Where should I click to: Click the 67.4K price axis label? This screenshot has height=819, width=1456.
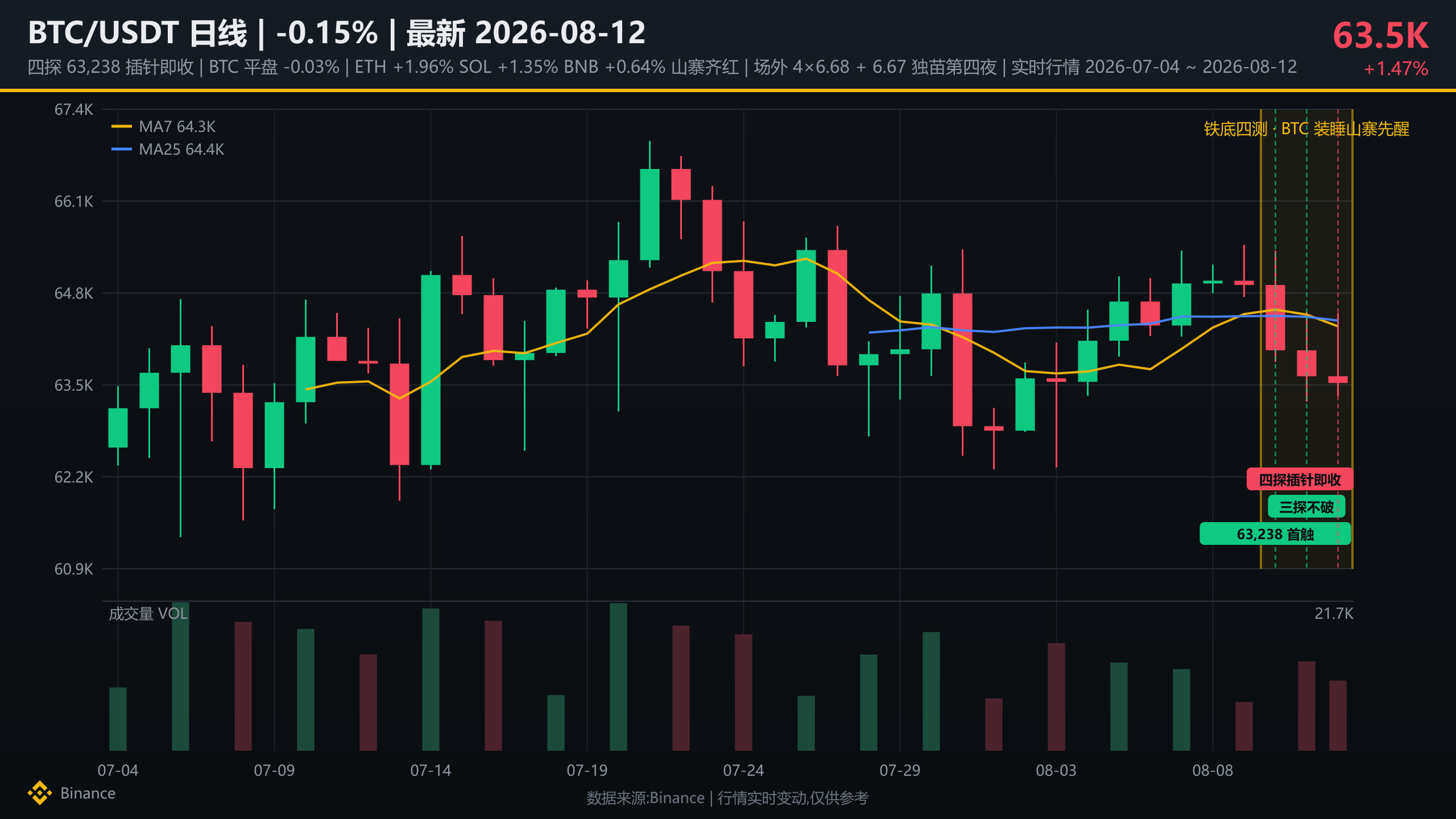pos(73,109)
